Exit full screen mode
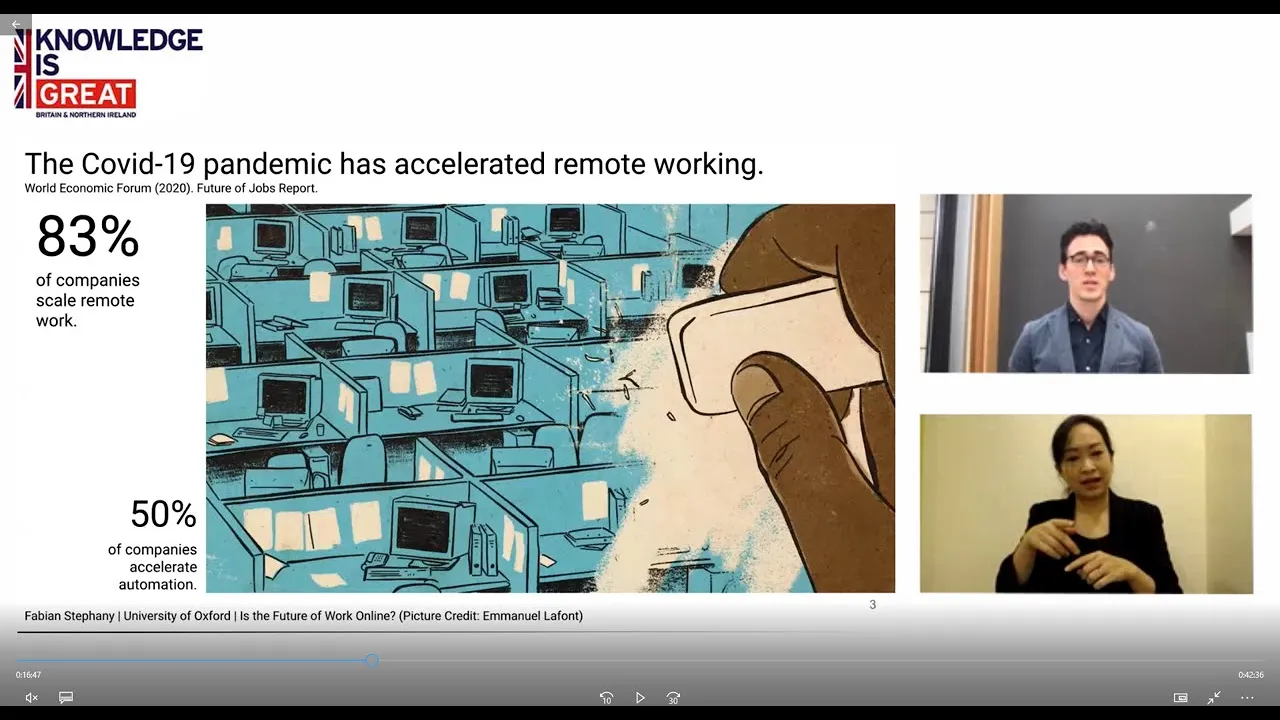Screen dimensions: 1280x720 coord(1214,697)
